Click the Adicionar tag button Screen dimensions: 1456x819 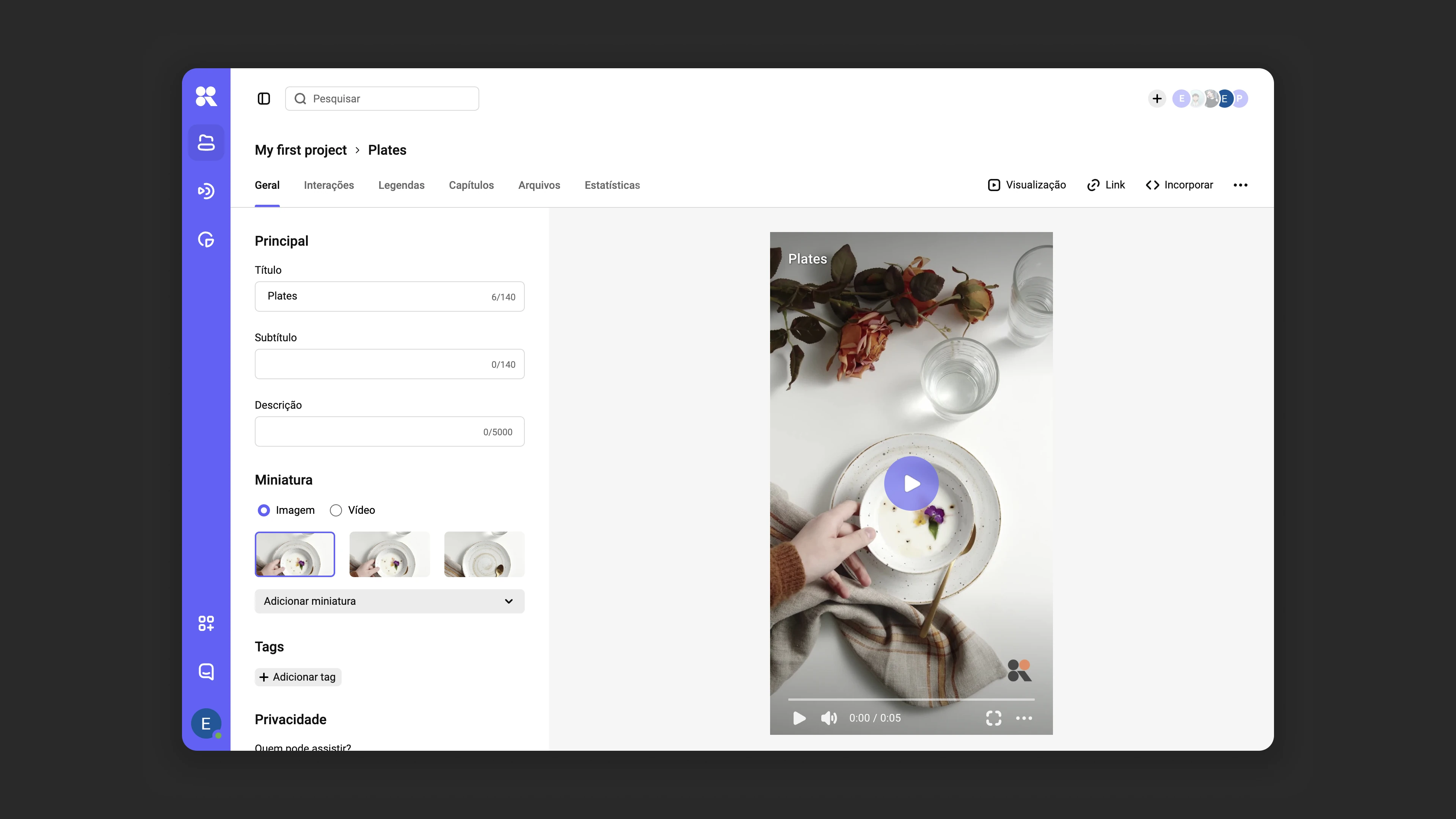tap(298, 677)
